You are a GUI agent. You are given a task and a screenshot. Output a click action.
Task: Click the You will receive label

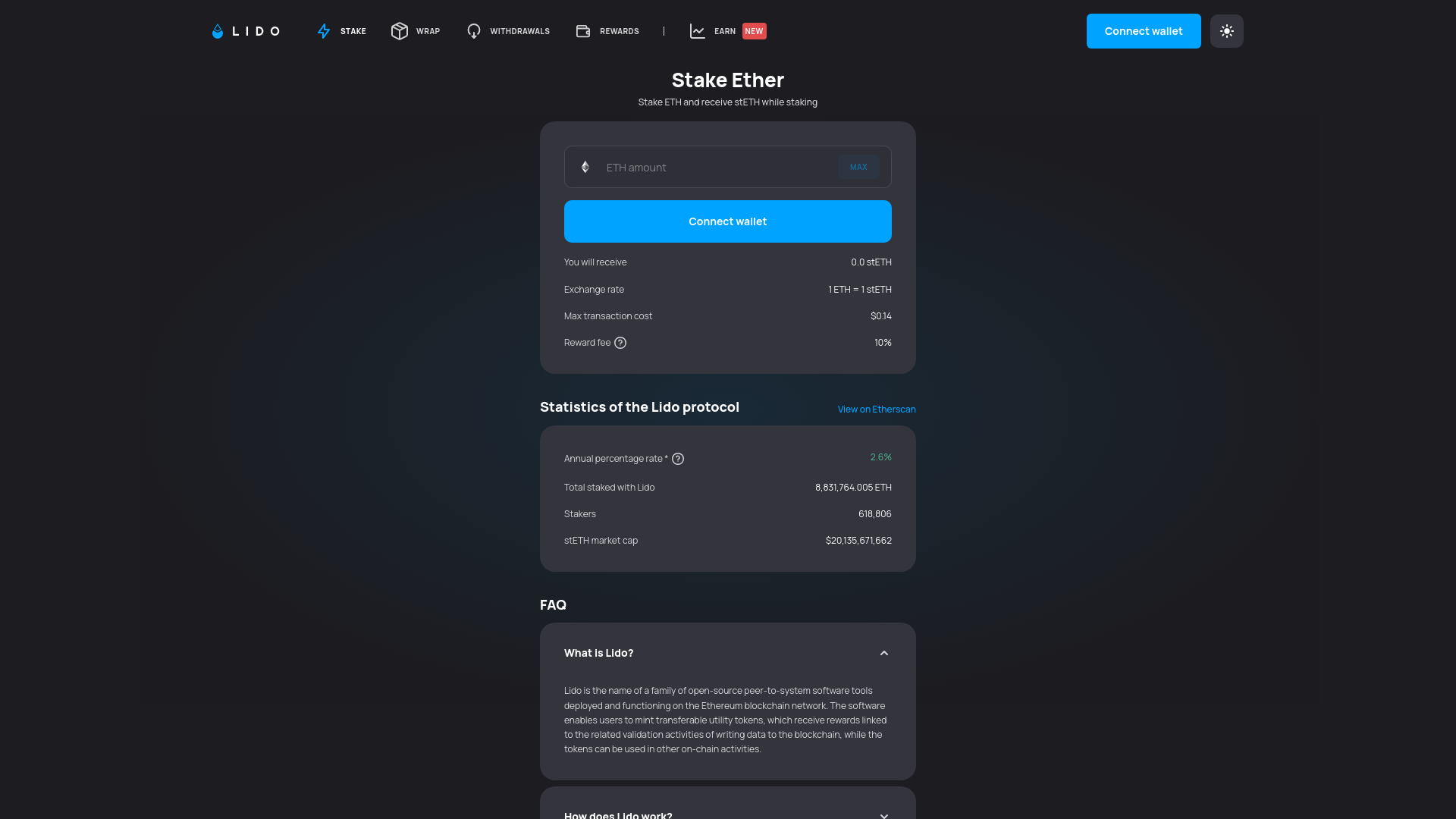pos(595,262)
